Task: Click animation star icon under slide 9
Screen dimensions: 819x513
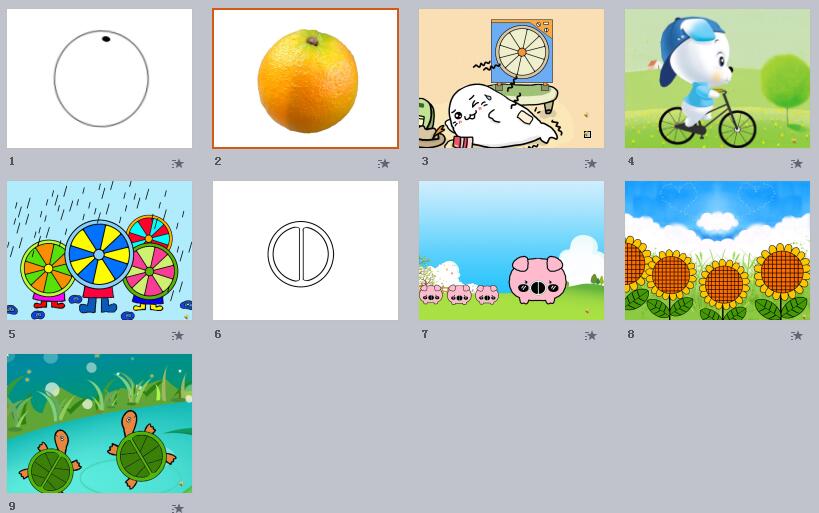Action: coord(178,508)
